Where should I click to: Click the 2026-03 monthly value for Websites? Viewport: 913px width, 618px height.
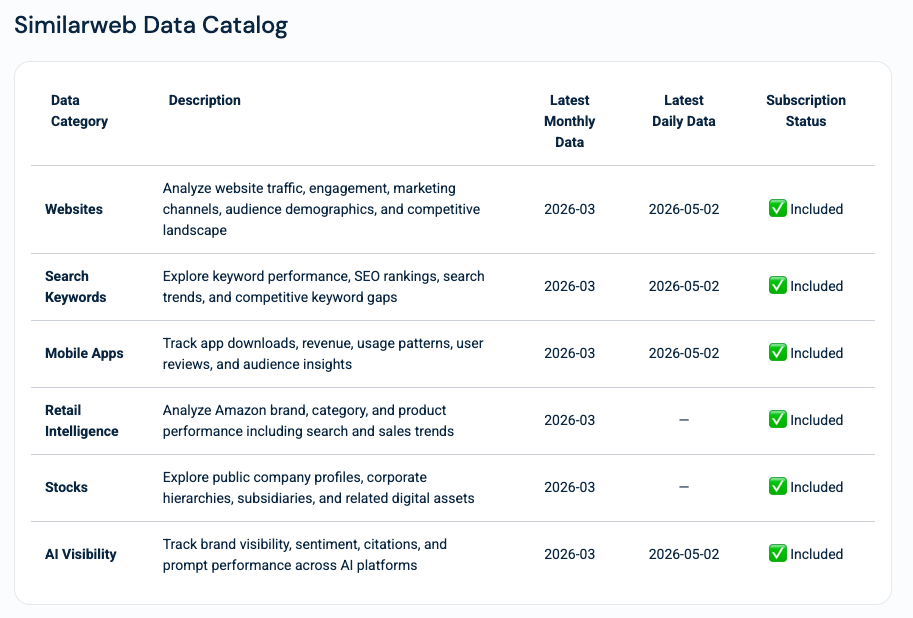[569, 209]
